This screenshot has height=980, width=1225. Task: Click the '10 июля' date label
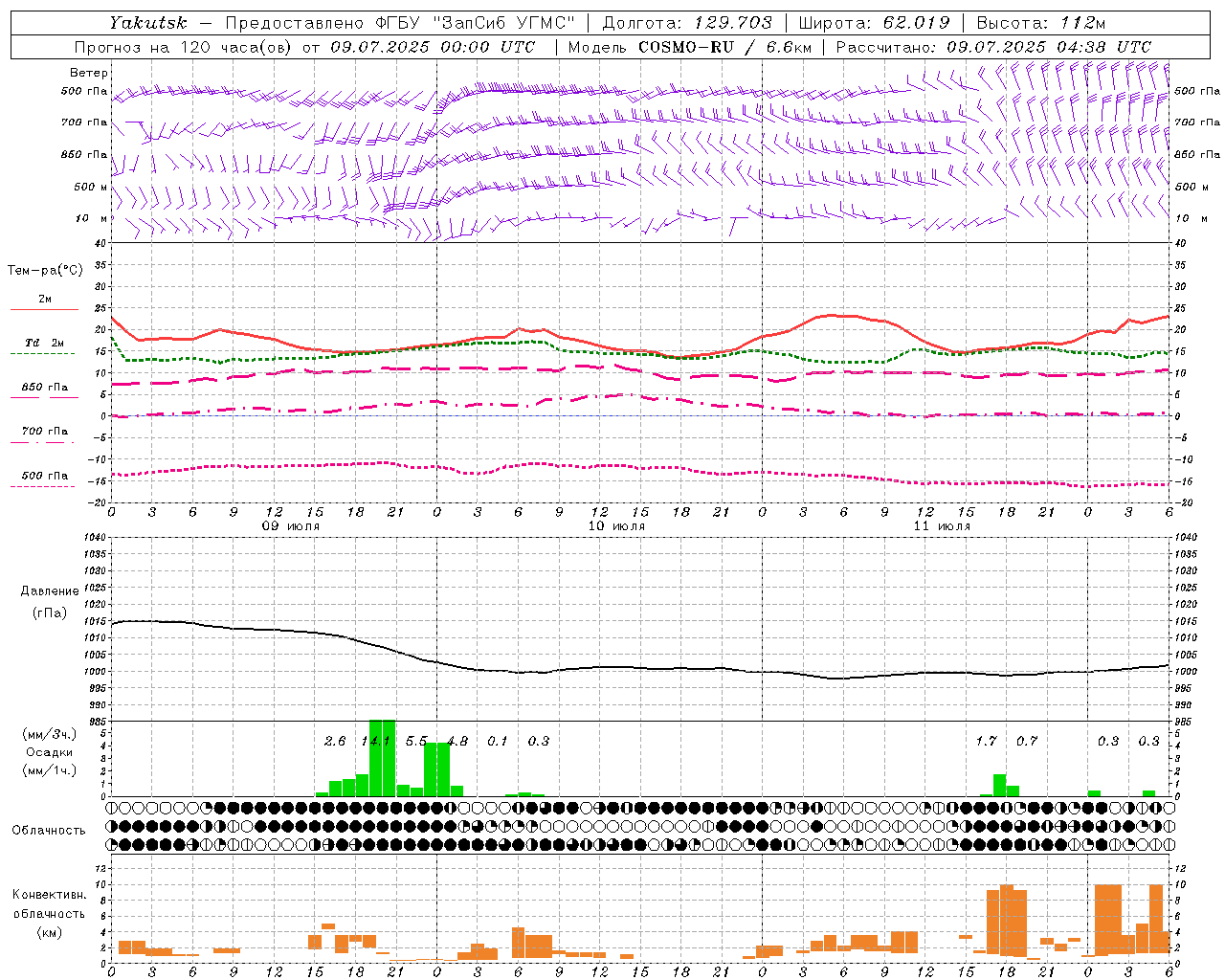[x=616, y=526]
